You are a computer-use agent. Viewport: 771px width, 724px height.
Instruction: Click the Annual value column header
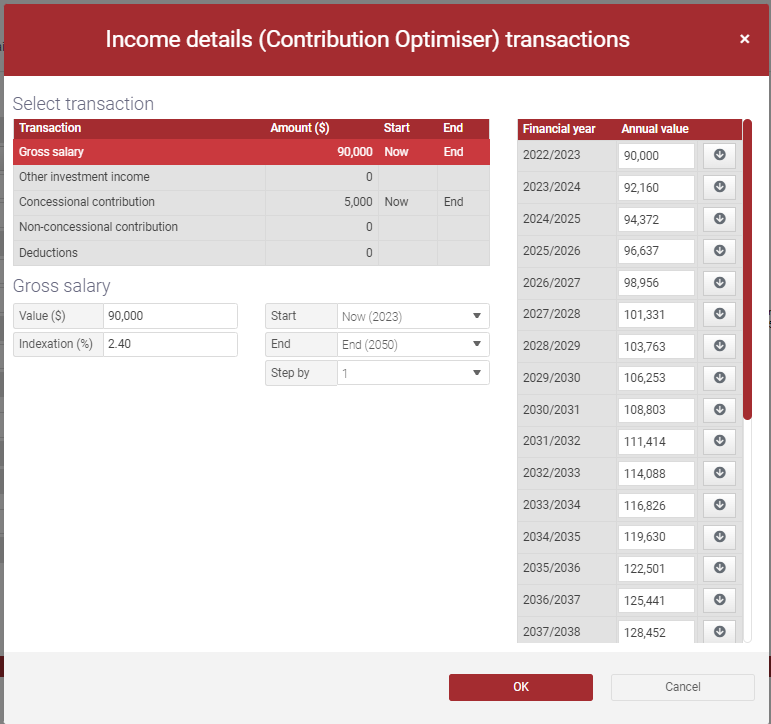coord(655,129)
